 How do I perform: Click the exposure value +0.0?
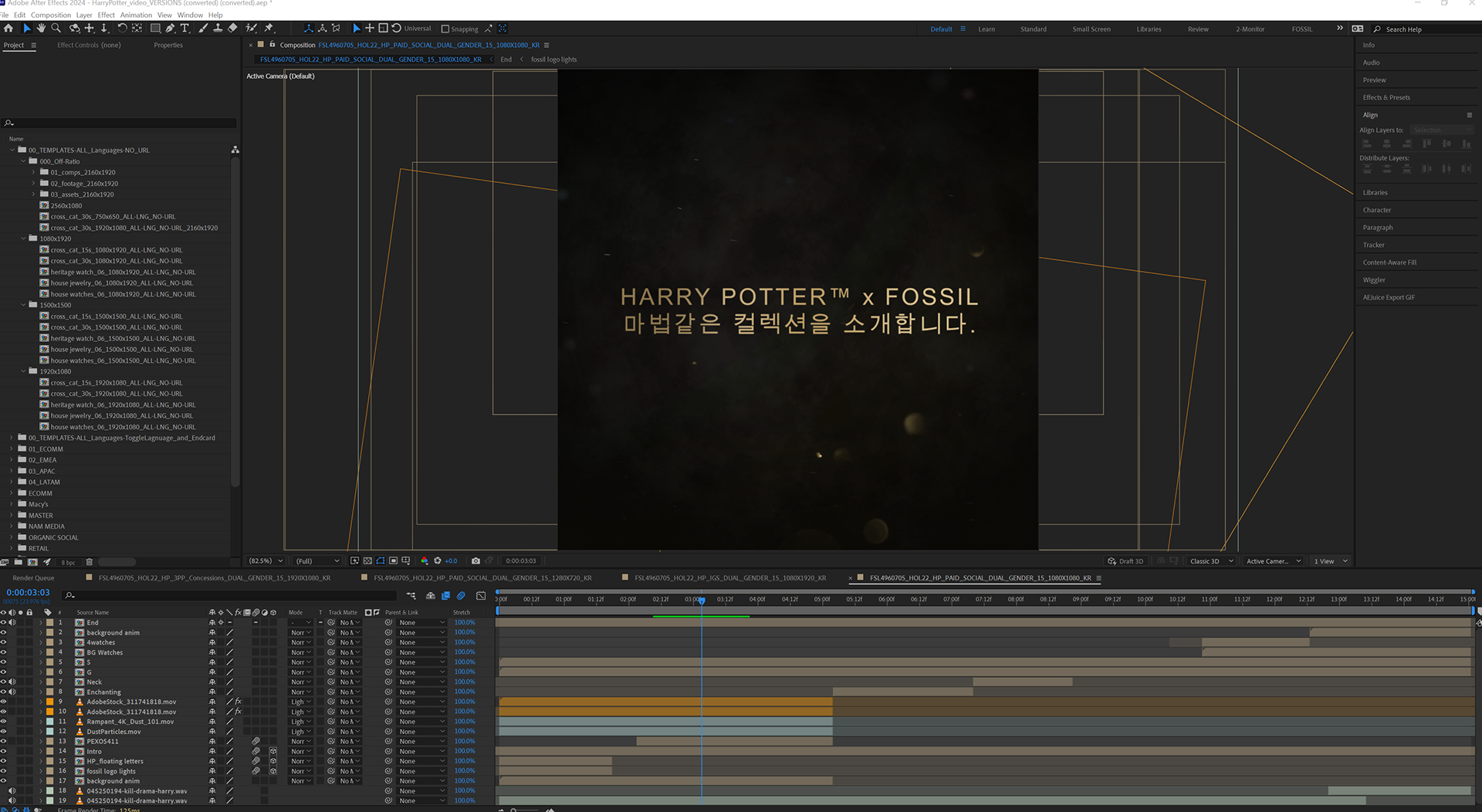tap(452, 561)
